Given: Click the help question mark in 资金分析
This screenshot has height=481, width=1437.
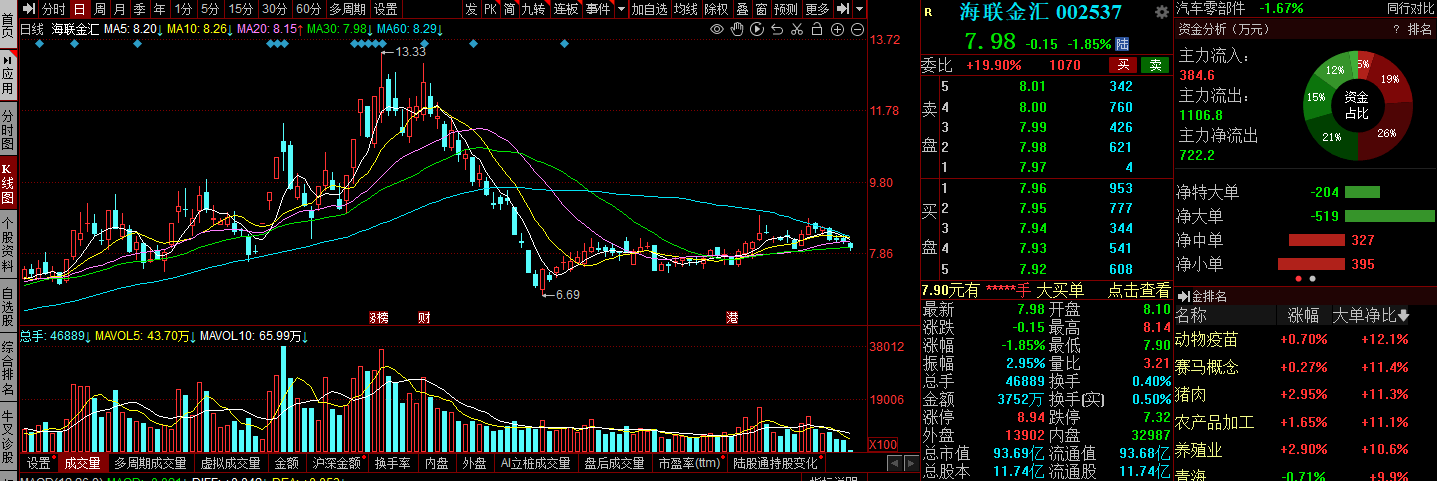Looking at the screenshot, I should point(1395,30).
